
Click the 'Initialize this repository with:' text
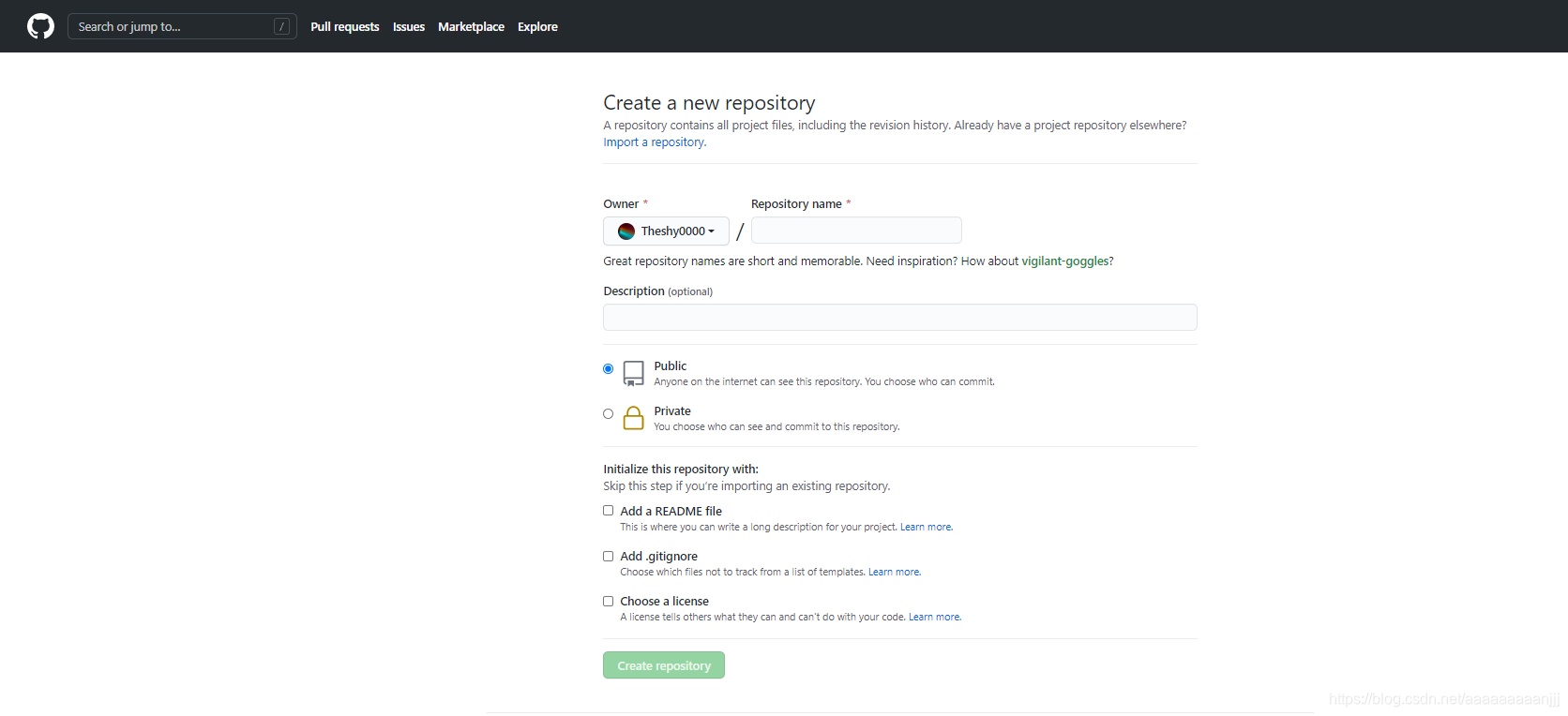pyautogui.click(x=681, y=470)
